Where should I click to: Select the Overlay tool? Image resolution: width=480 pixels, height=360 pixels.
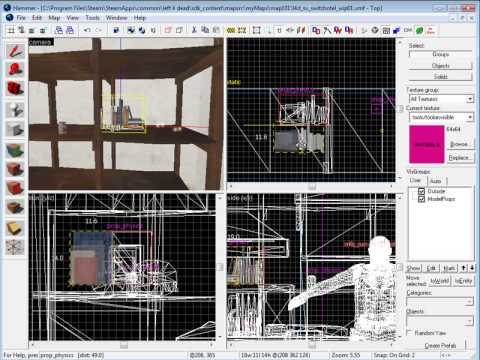point(15,208)
